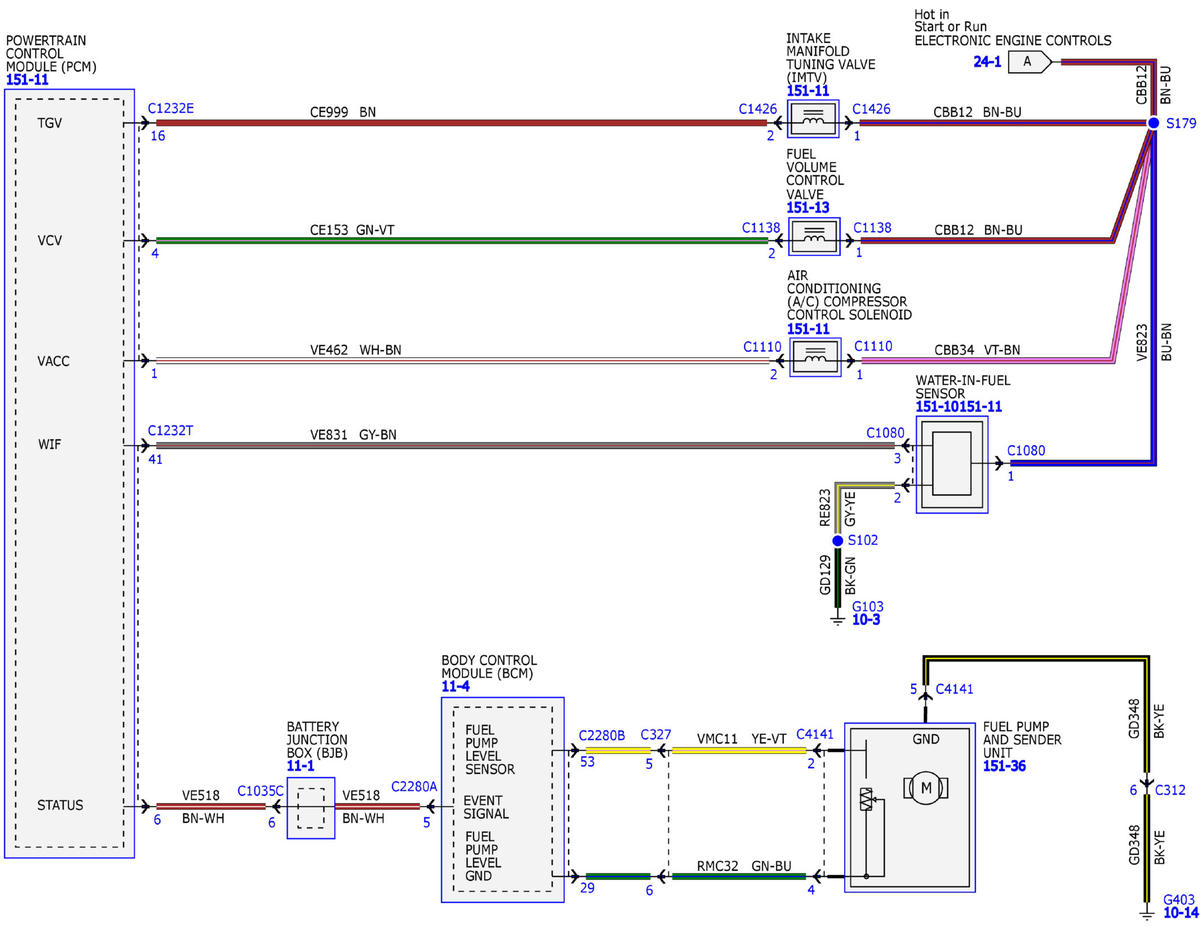
Task: Open the 11-4 Body Control Module reference
Action: [456, 687]
